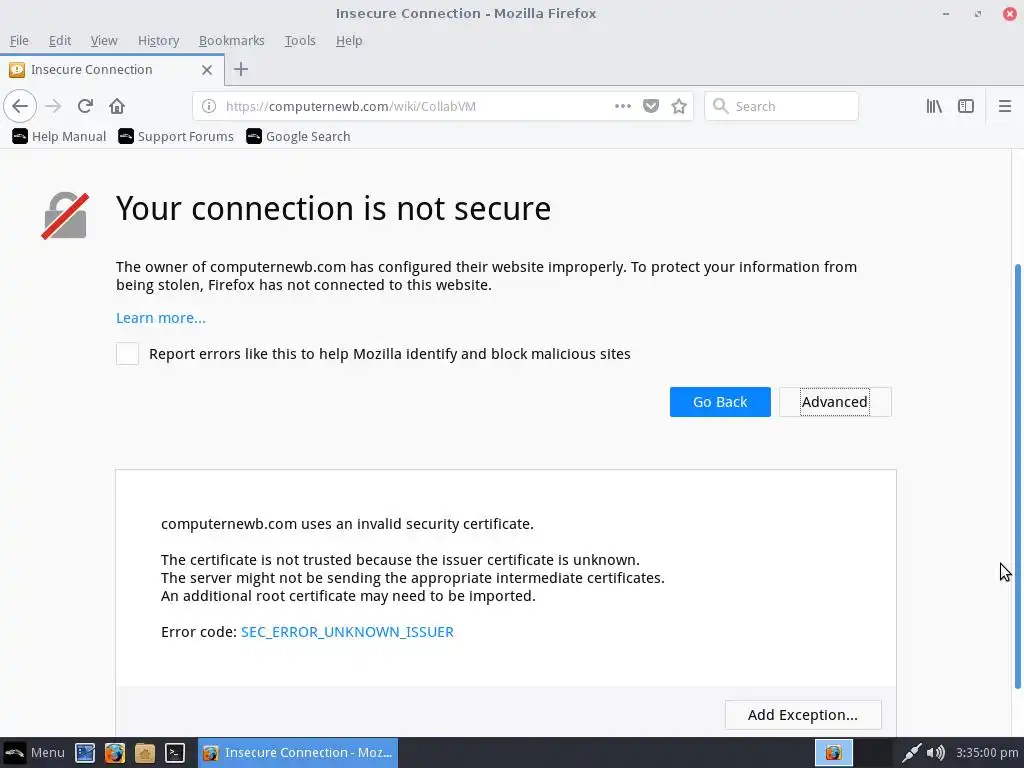This screenshot has width=1024, height=768.
Task: Click the Add Exception button
Action: (803, 715)
